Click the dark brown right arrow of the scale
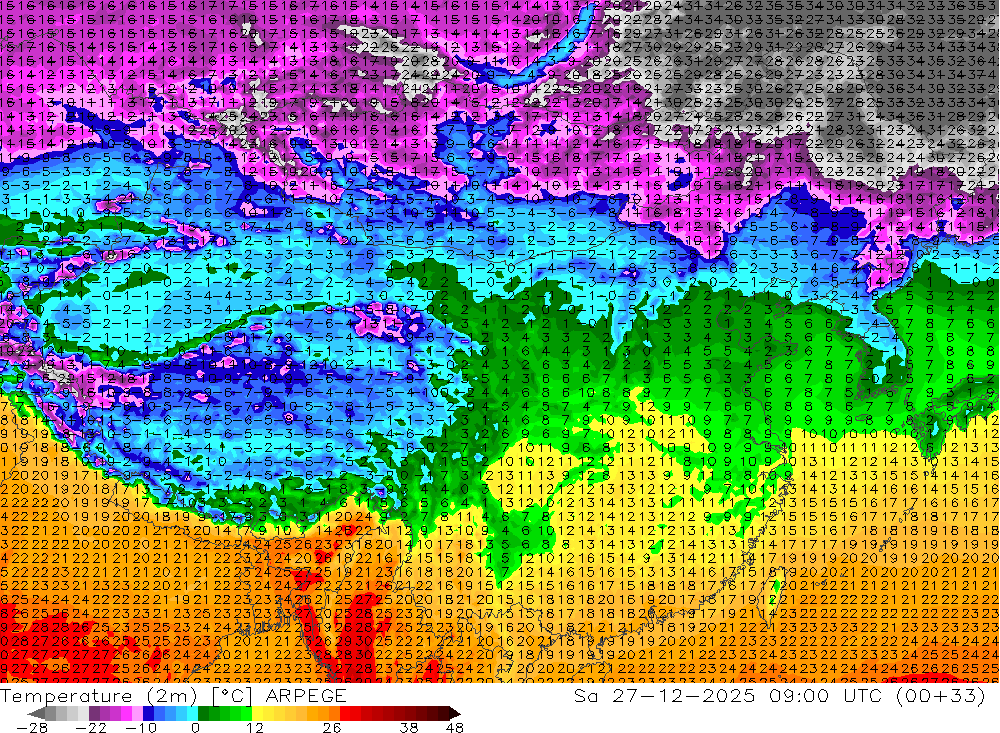This screenshot has width=1000, height=733. (455, 714)
